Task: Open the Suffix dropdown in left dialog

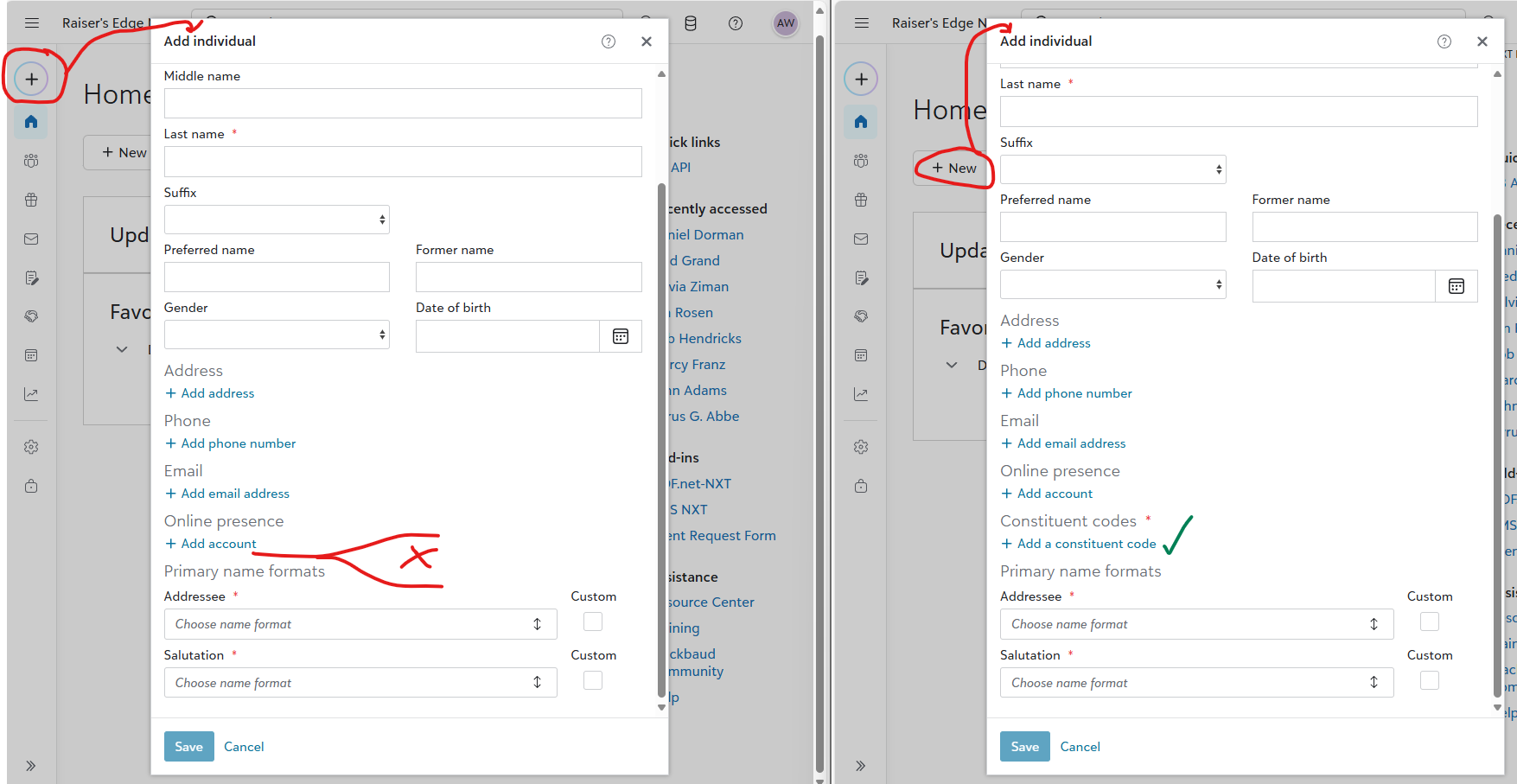Action: [x=277, y=220]
